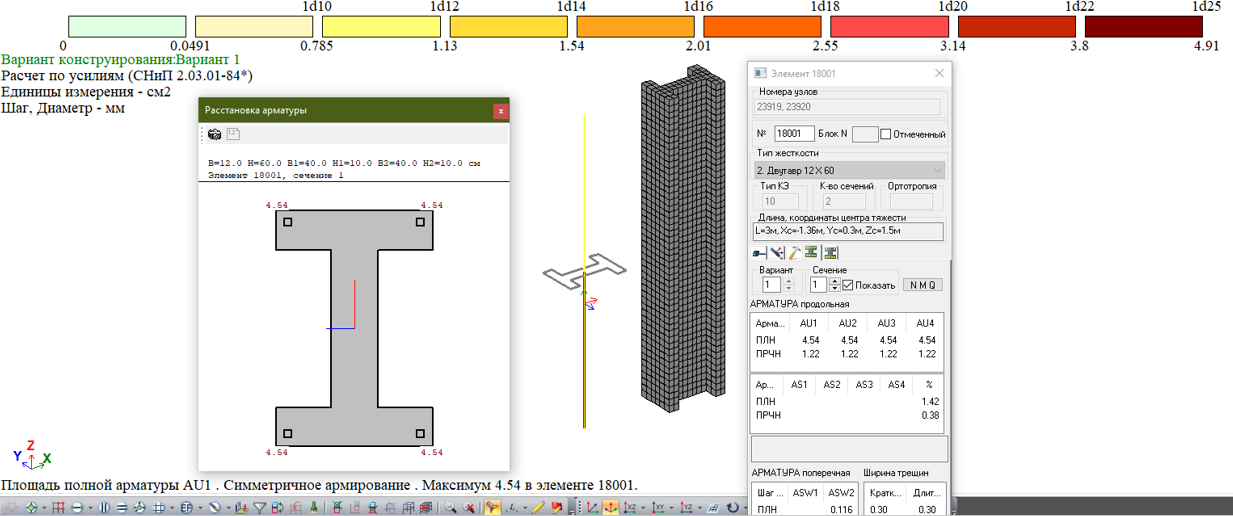Click the filter funnel icon in bottom toolbar
Viewport: 1233px width, 516px height.
tap(260, 508)
